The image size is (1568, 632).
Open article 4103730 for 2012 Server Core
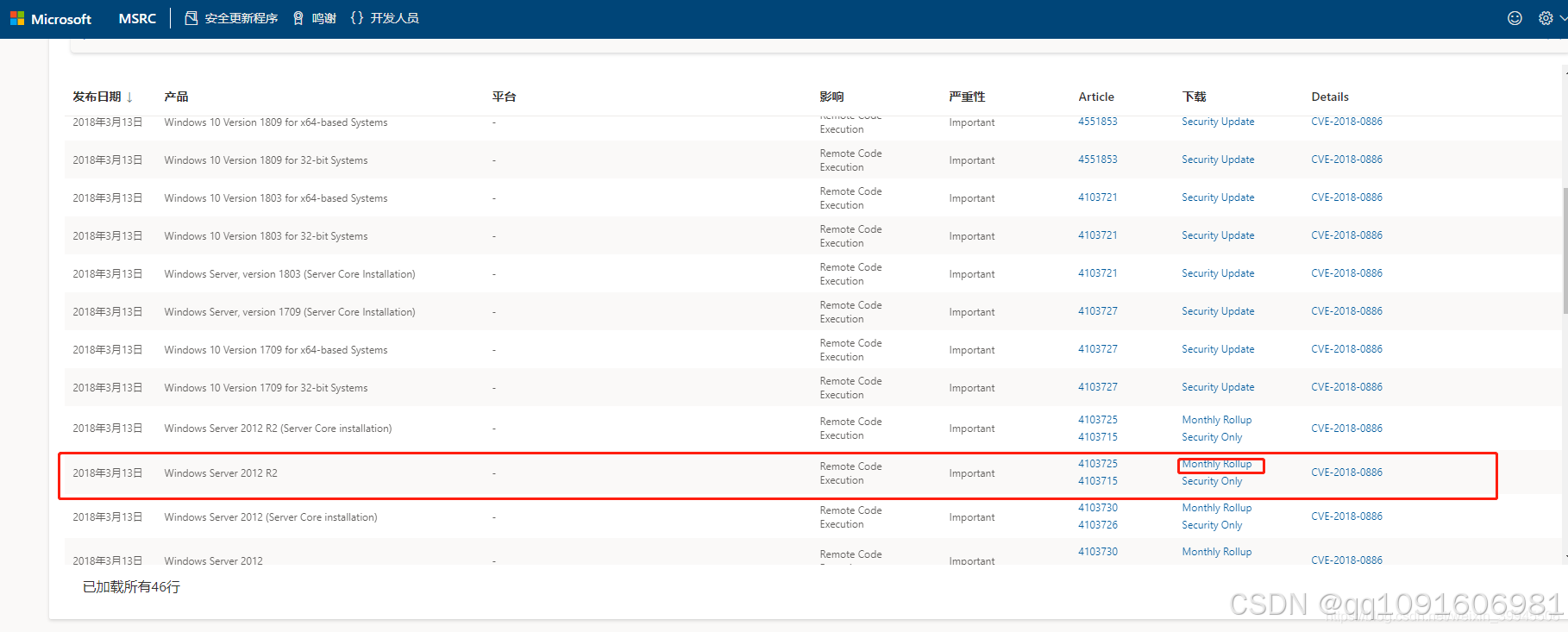[1097, 508]
